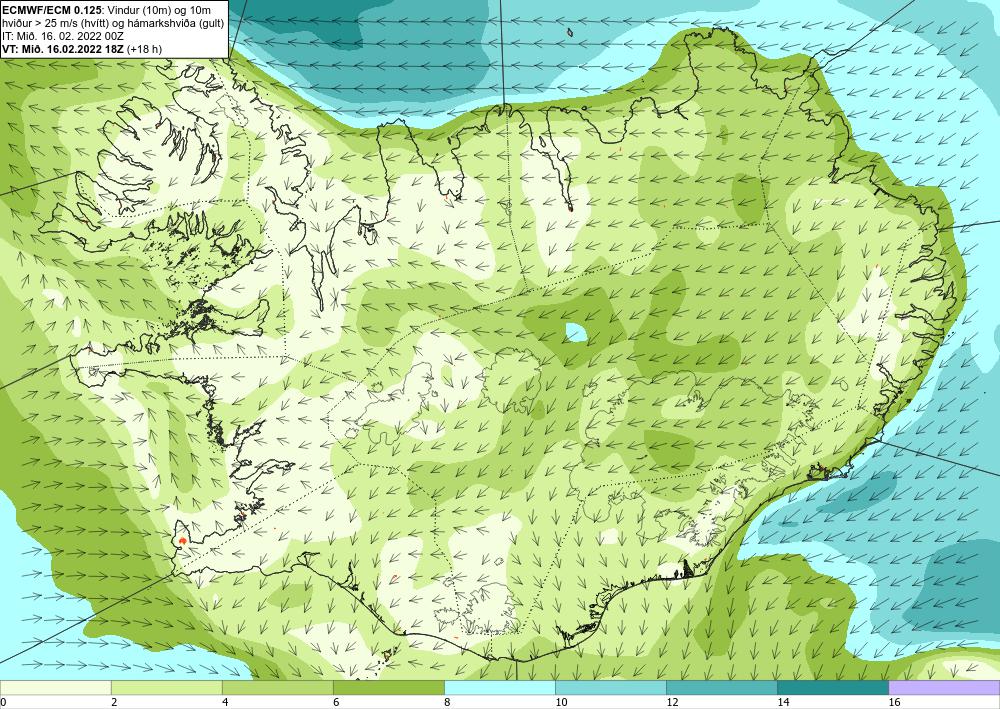Click the 12–14 m/s teal legend swatch
The height and width of the screenshot is (709, 1000).
(x=722, y=687)
